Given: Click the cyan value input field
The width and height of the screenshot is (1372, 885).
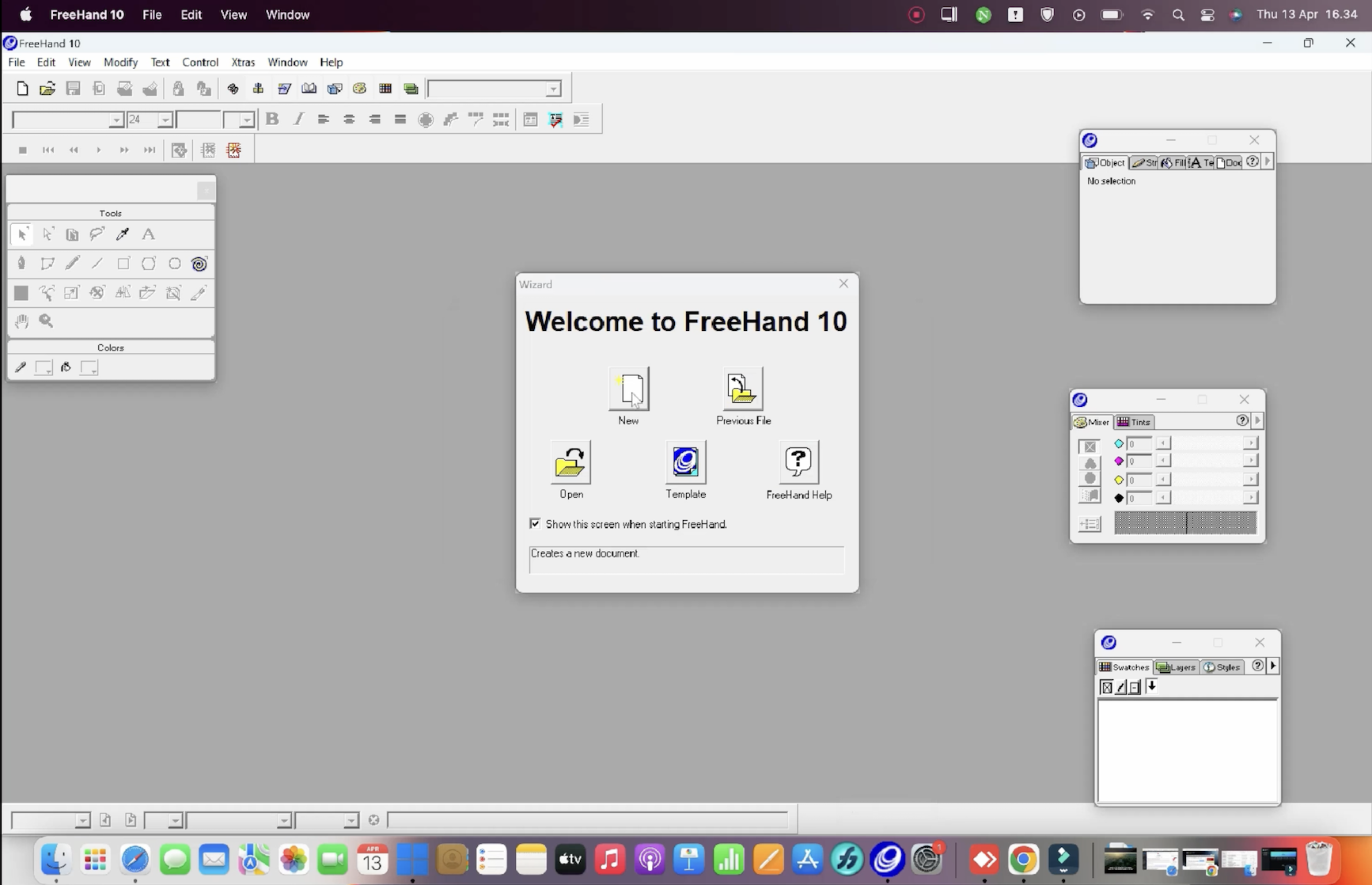Looking at the screenshot, I should [1141, 444].
